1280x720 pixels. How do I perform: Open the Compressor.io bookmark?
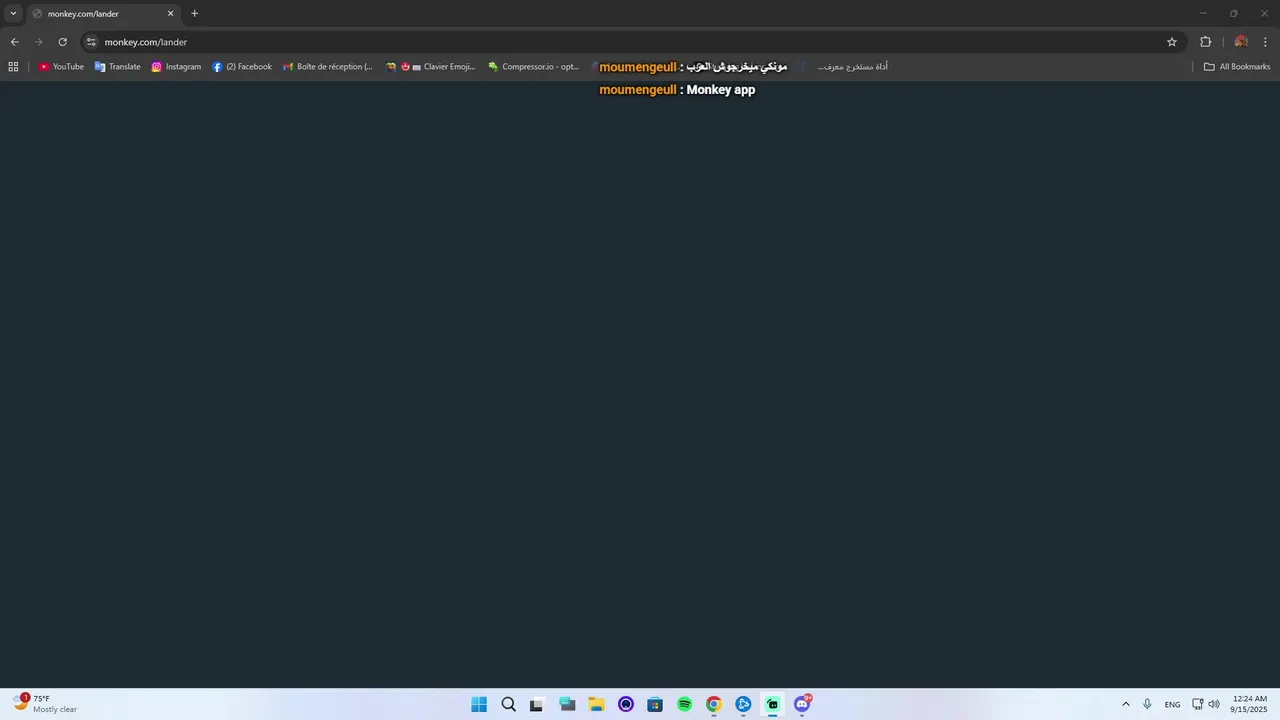pyautogui.click(x=534, y=67)
